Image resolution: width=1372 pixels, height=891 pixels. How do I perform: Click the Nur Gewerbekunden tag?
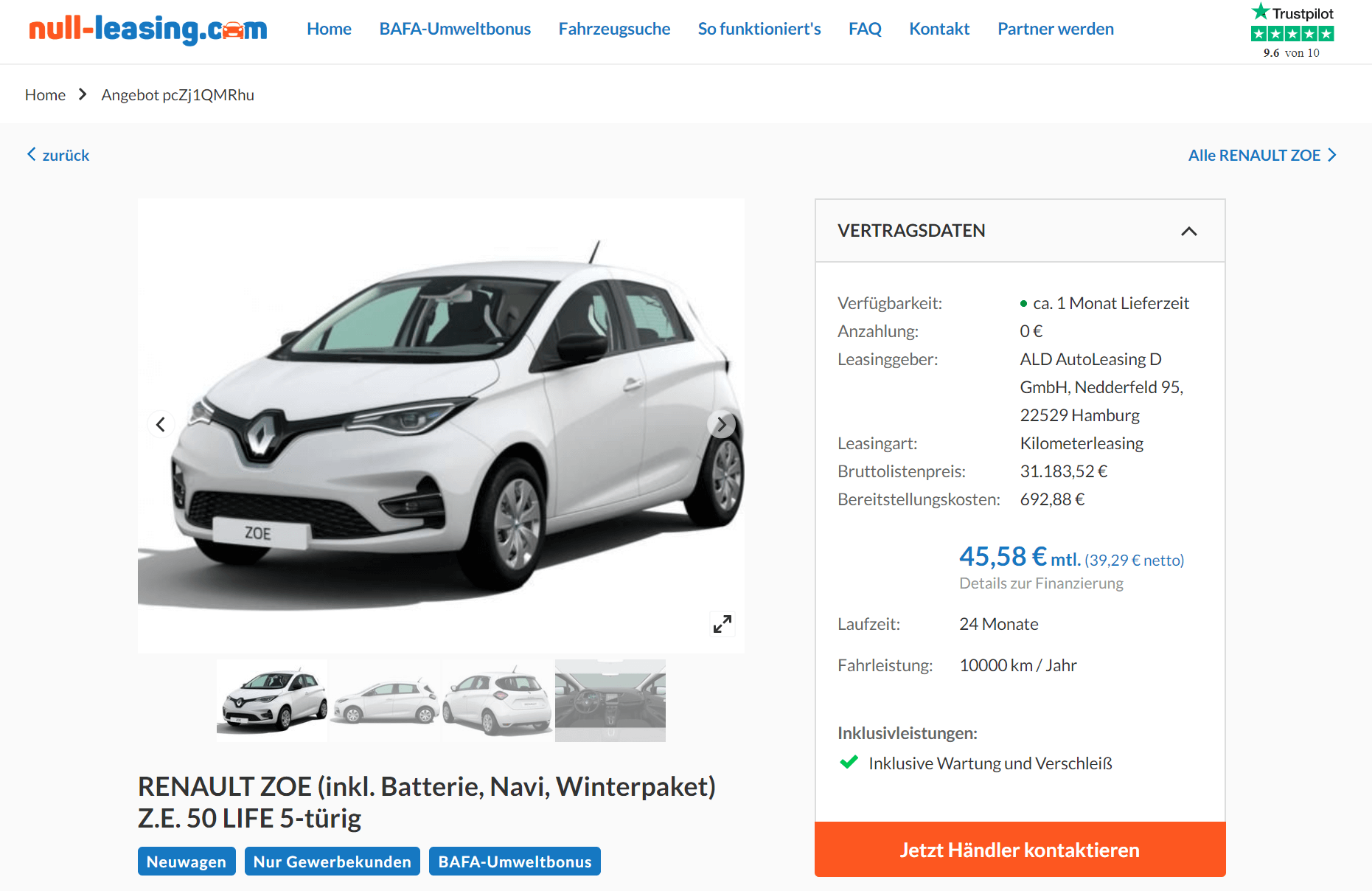(x=332, y=861)
